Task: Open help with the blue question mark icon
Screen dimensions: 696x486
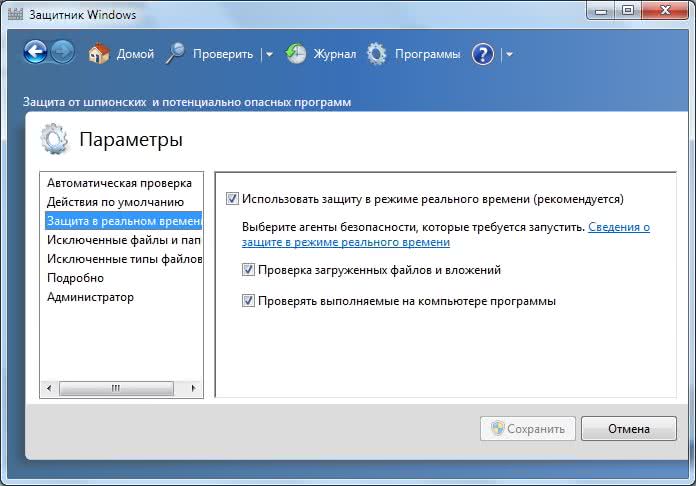Action: click(483, 54)
